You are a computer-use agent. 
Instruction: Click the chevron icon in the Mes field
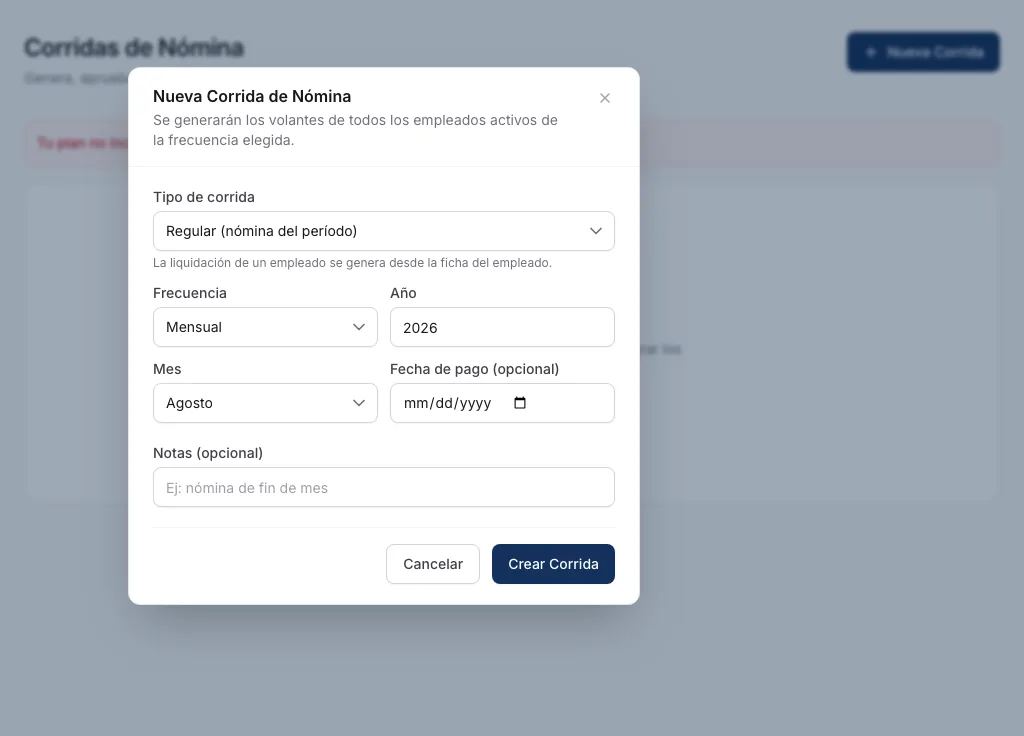pos(359,403)
